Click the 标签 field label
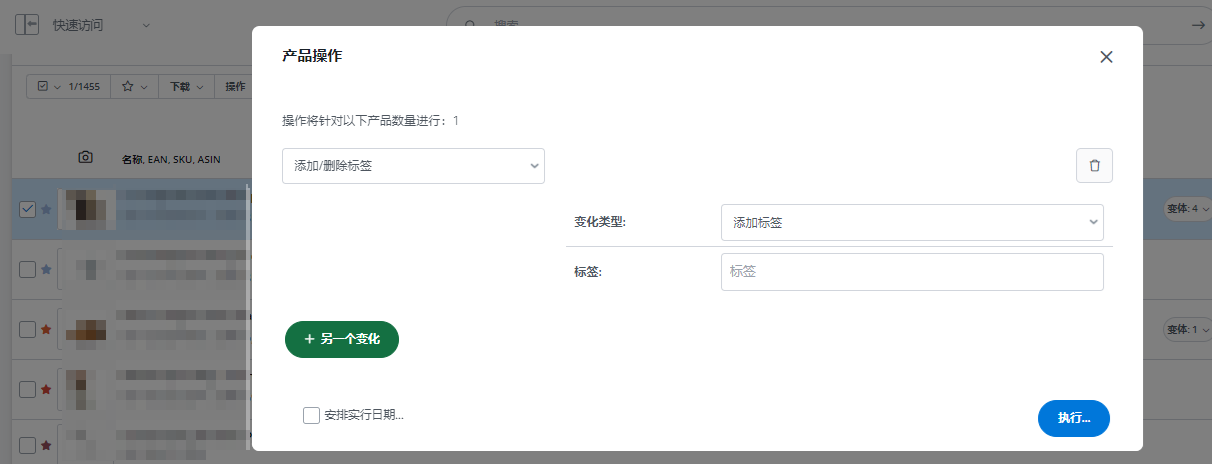Image resolution: width=1212 pixels, height=464 pixels. pyautogui.click(x=587, y=272)
